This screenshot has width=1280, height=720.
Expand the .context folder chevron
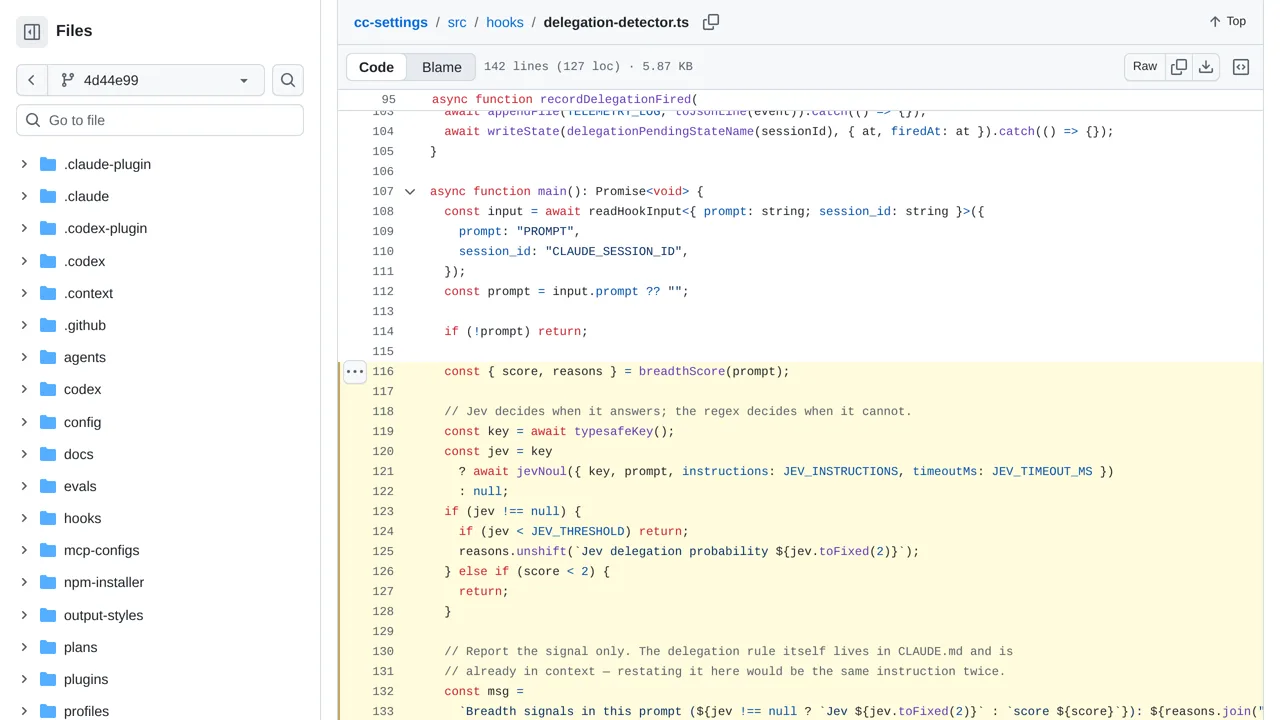(x=24, y=293)
